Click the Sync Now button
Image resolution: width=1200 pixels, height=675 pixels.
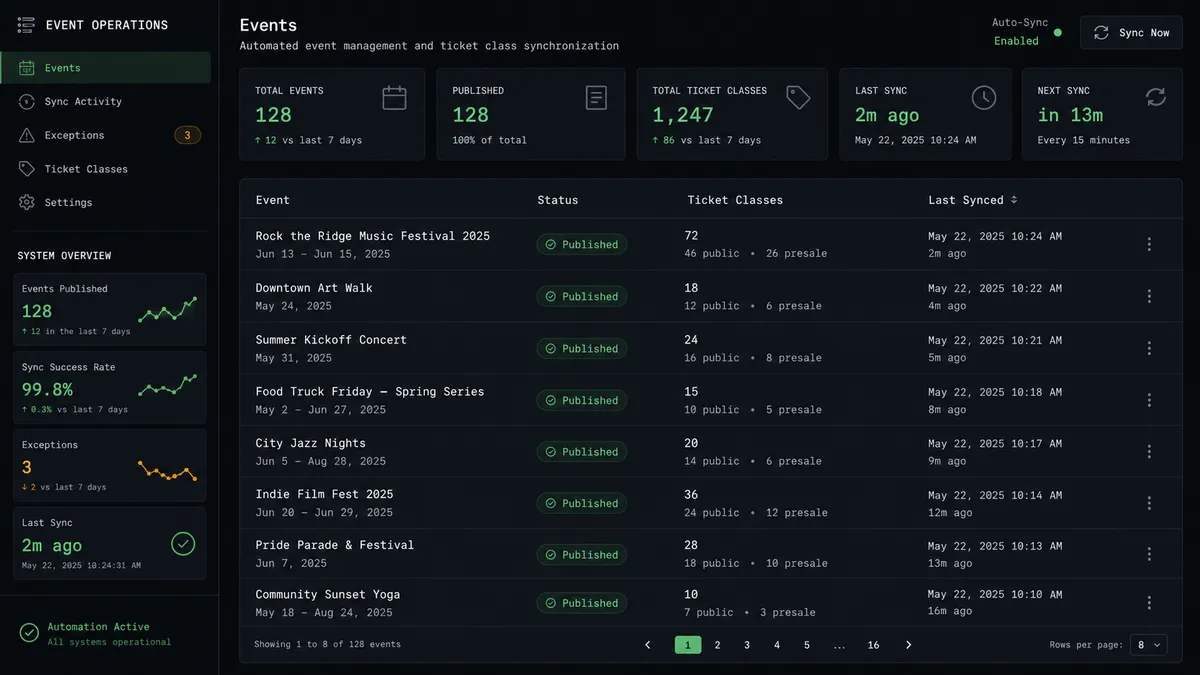click(x=1131, y=33)
